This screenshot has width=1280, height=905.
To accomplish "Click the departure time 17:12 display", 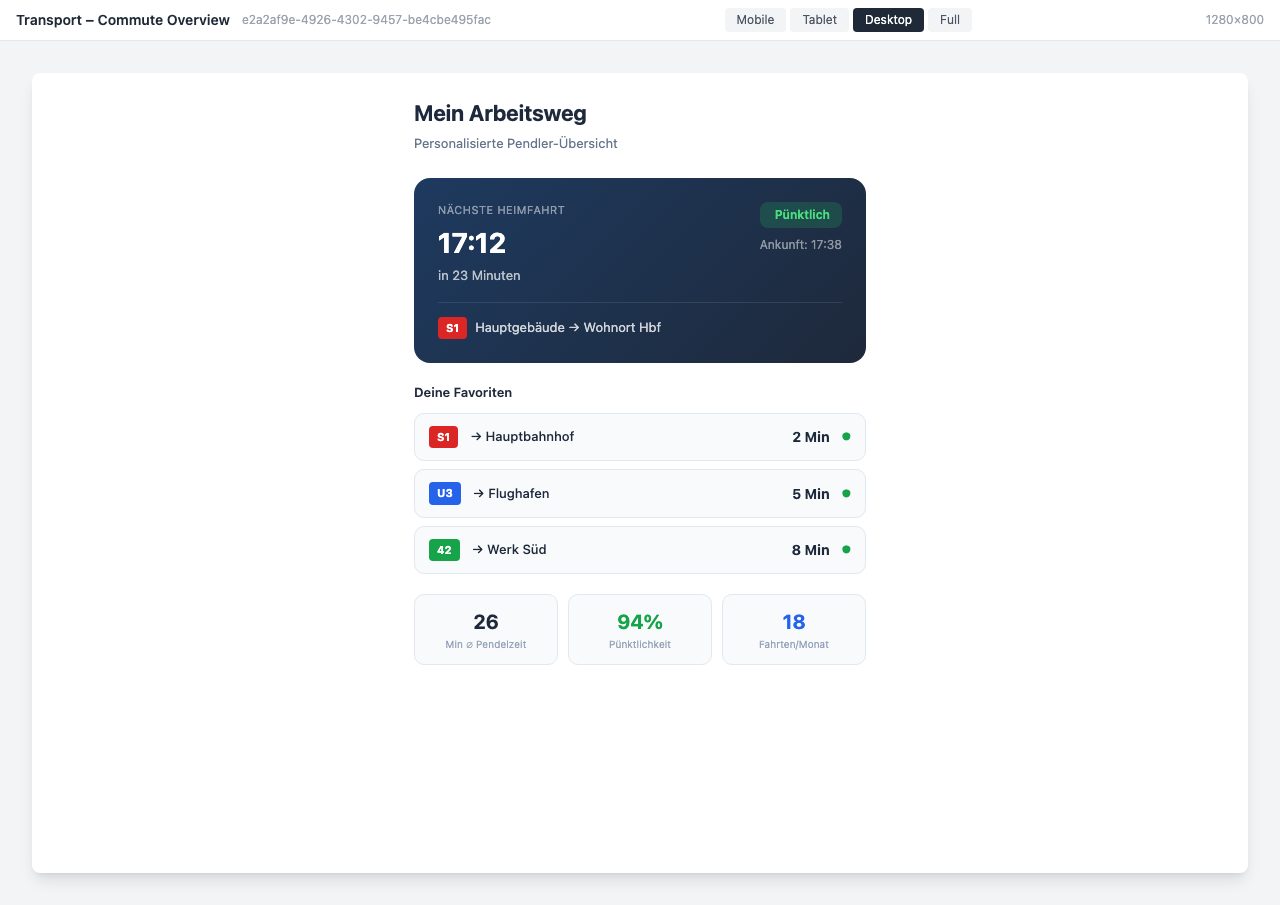I will coord(471,243).
